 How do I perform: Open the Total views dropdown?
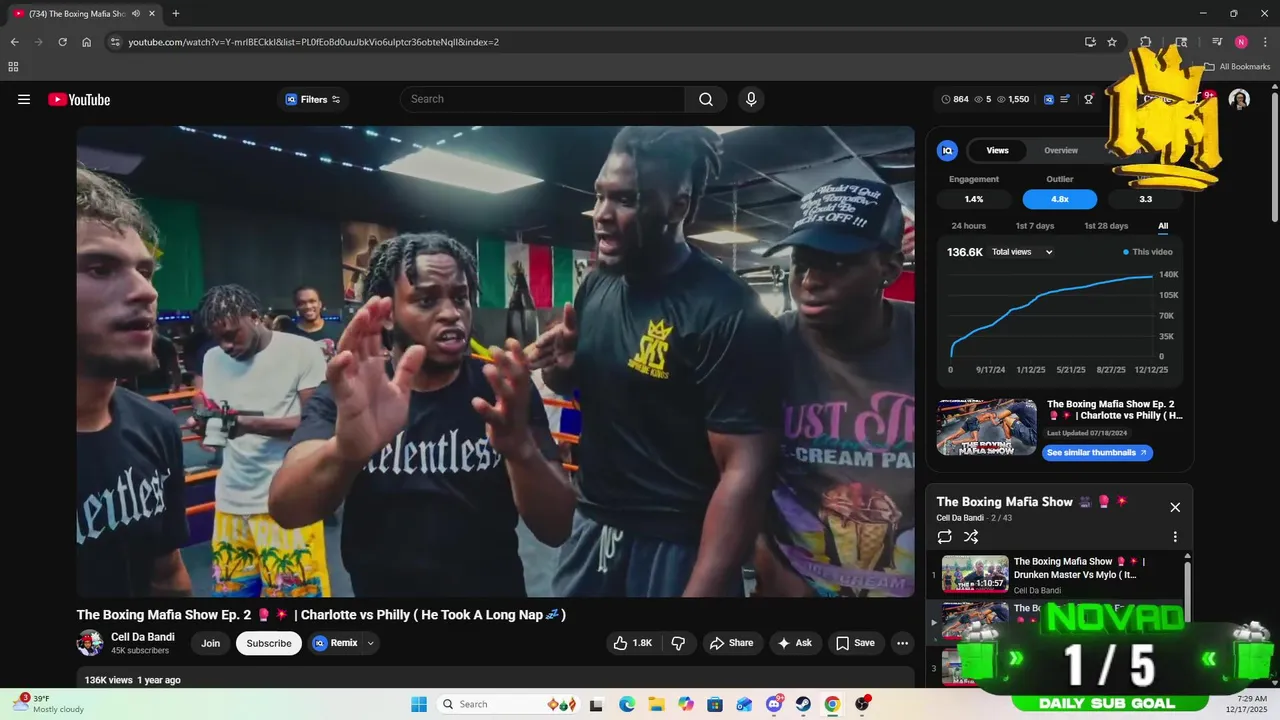1022,252
